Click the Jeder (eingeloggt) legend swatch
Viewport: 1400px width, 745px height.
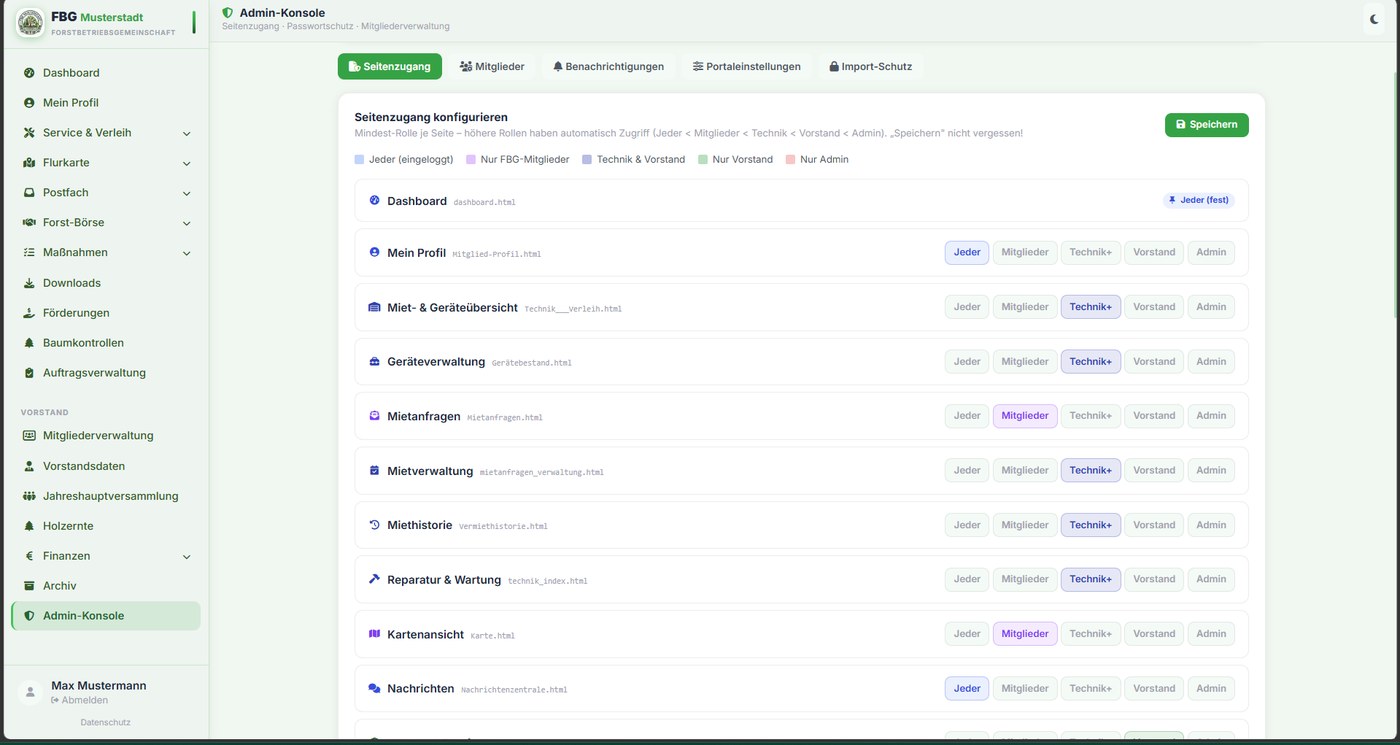[x=360, y=159]
